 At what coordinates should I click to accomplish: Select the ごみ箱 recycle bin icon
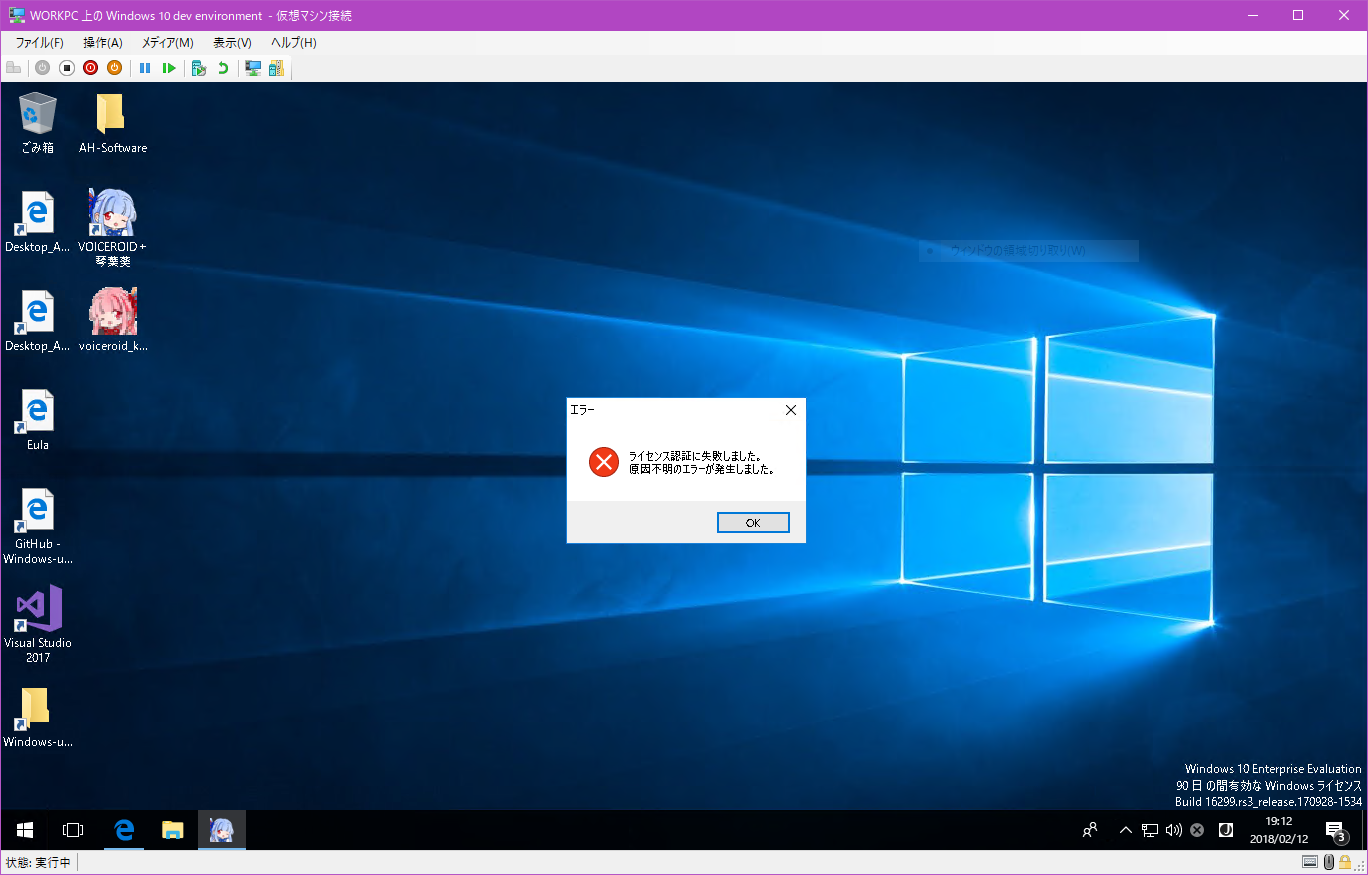(x=37, y=123)
